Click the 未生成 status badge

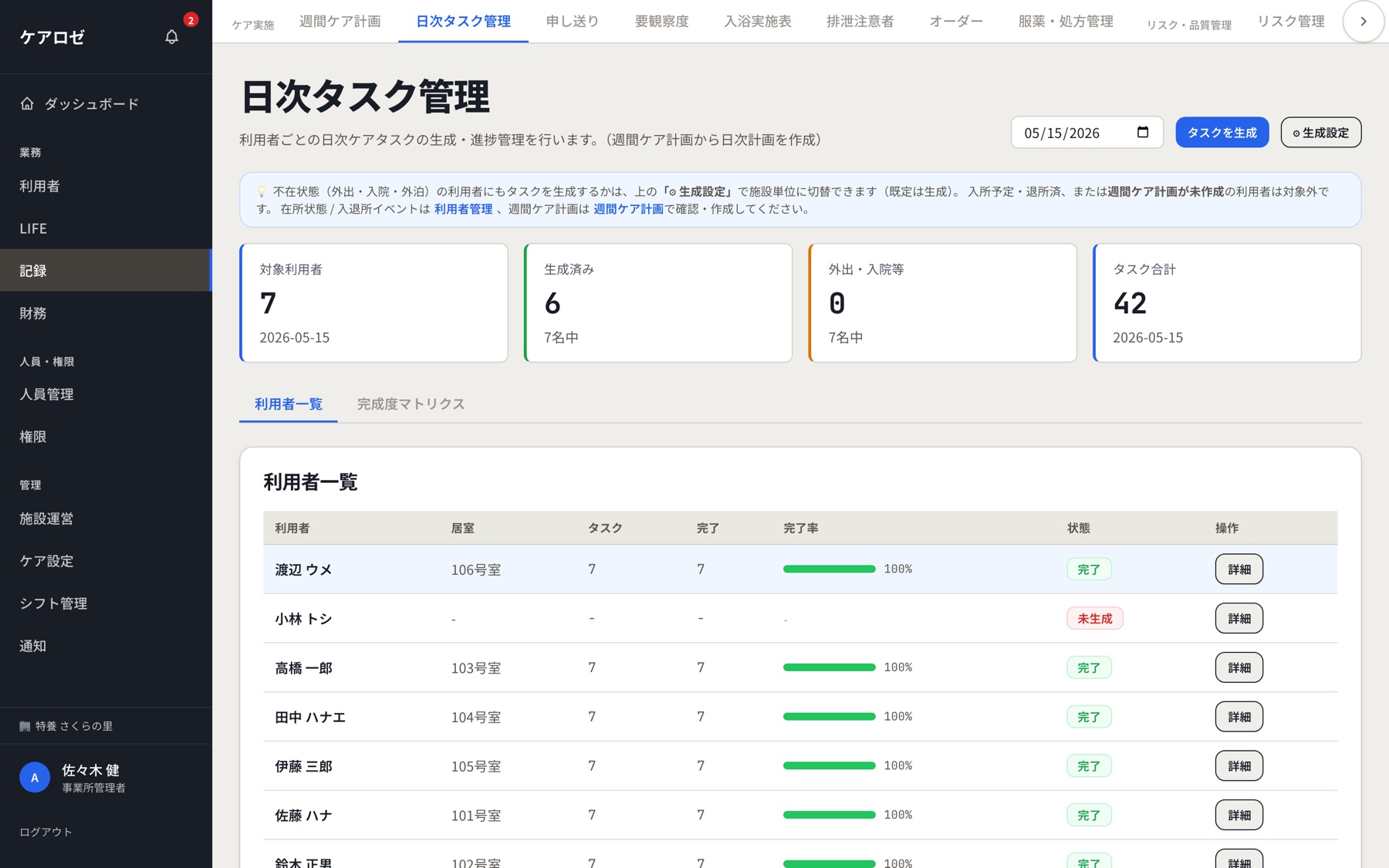coord(1094,618)
